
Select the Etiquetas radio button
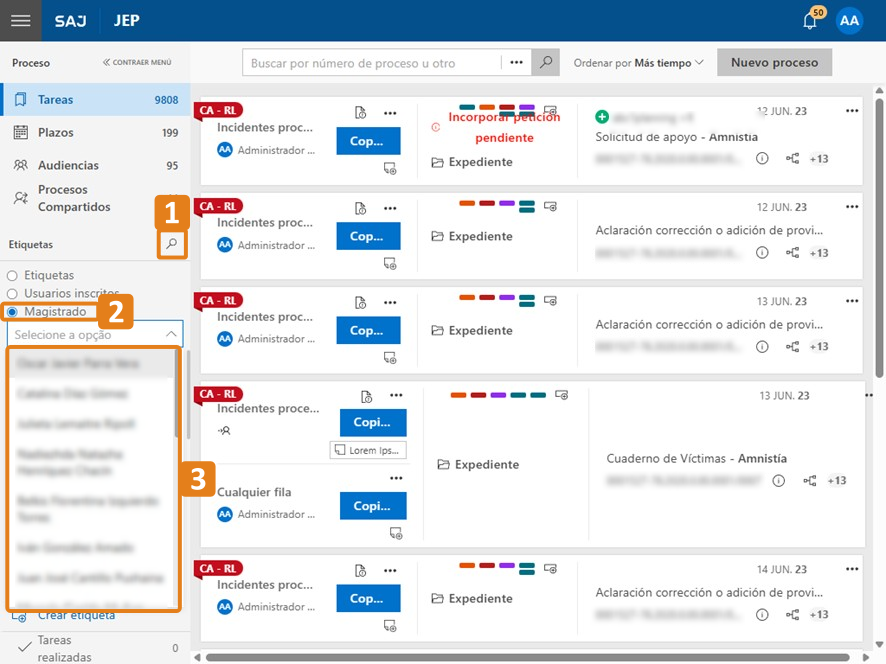(x=12, y=275)
